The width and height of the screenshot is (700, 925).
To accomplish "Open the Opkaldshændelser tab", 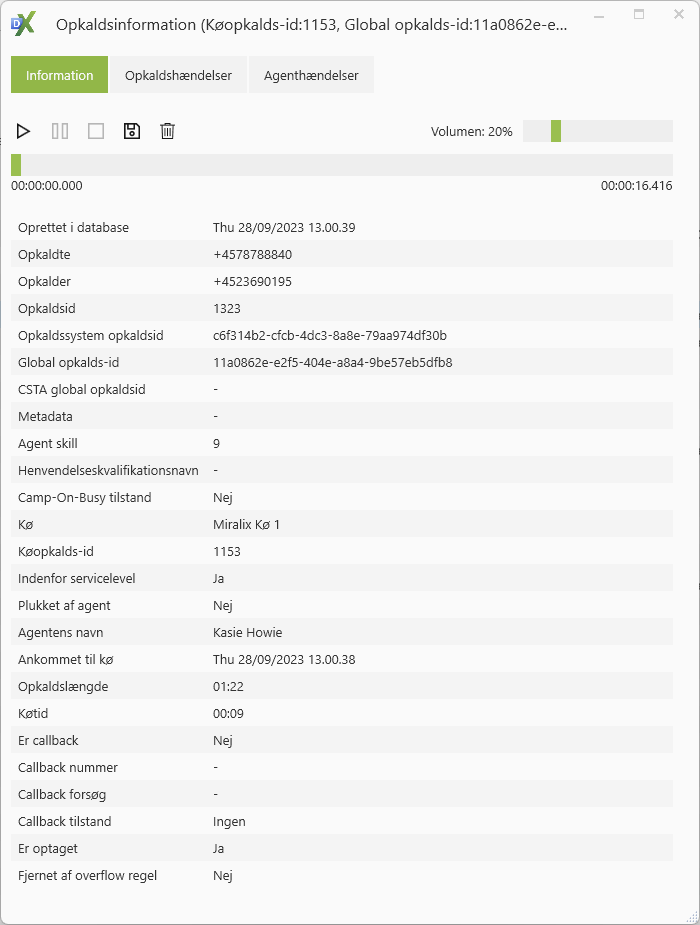I will coord(179,75).
